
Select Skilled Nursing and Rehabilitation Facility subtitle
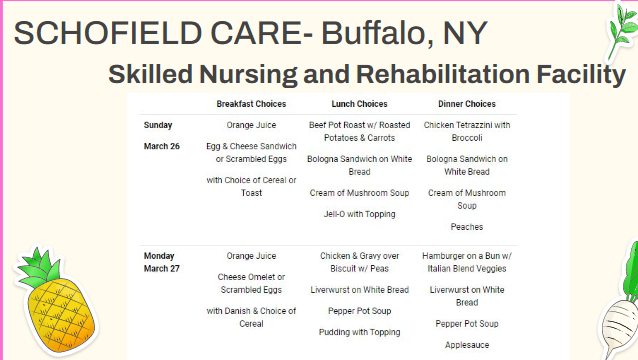click(x=367, y=74)
